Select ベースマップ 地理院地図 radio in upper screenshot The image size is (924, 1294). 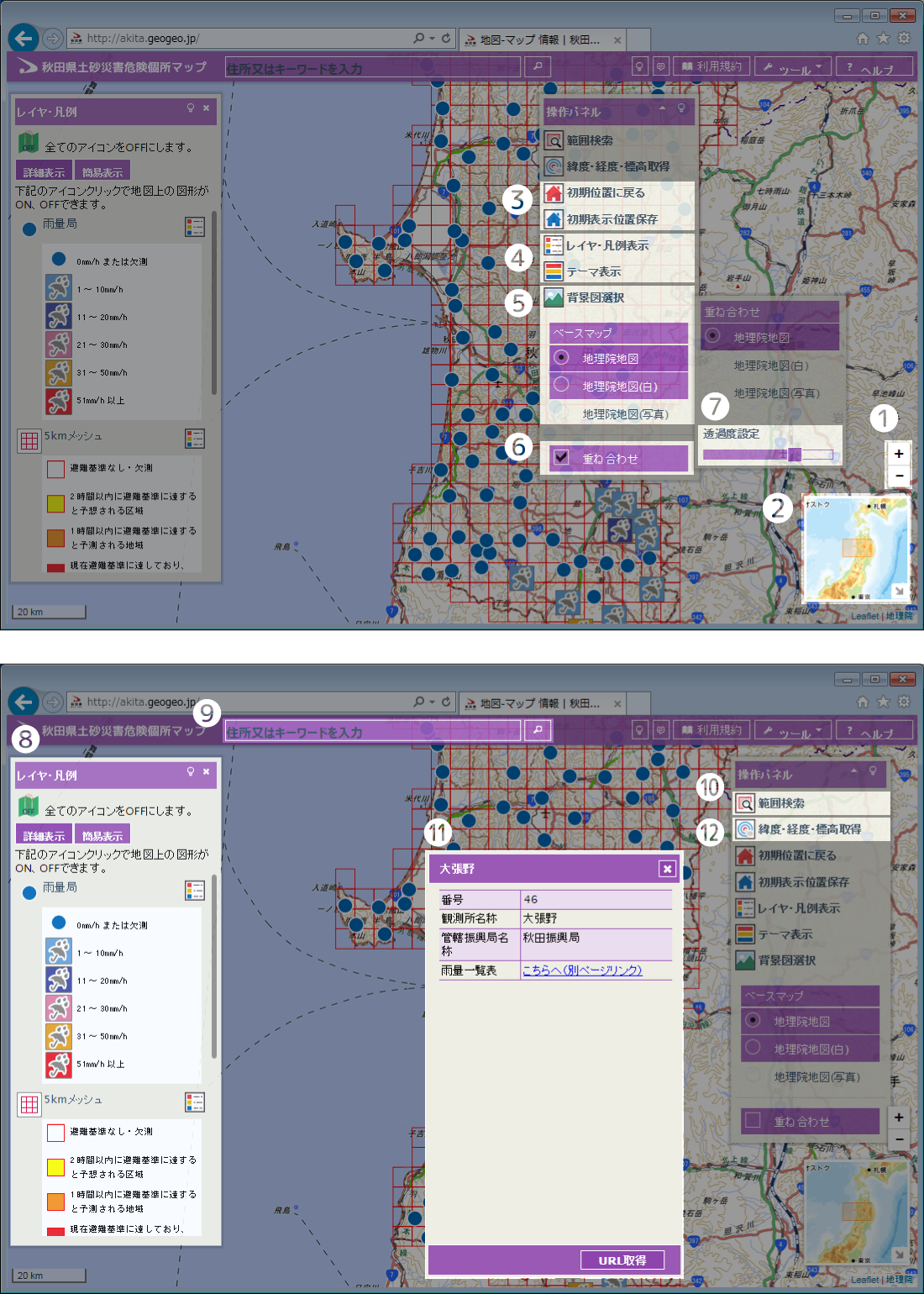[562, 357]
